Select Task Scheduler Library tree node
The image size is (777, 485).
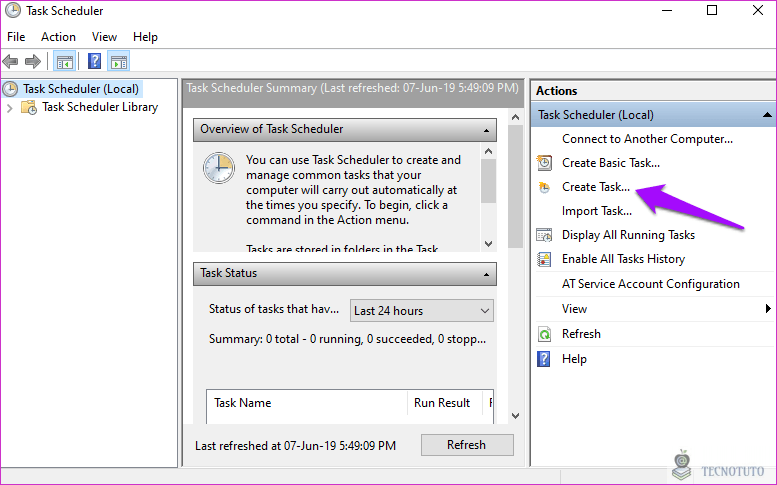(100, 107)
